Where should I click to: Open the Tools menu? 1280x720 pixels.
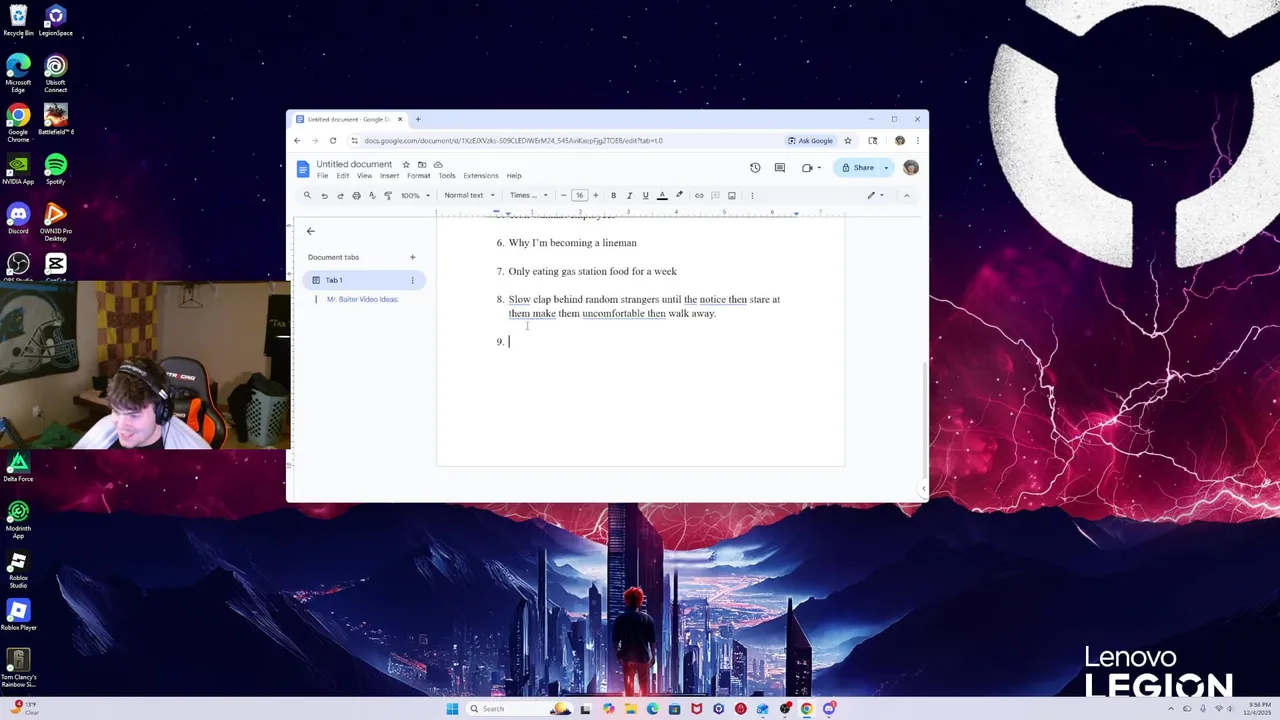(x=446, y=176)
